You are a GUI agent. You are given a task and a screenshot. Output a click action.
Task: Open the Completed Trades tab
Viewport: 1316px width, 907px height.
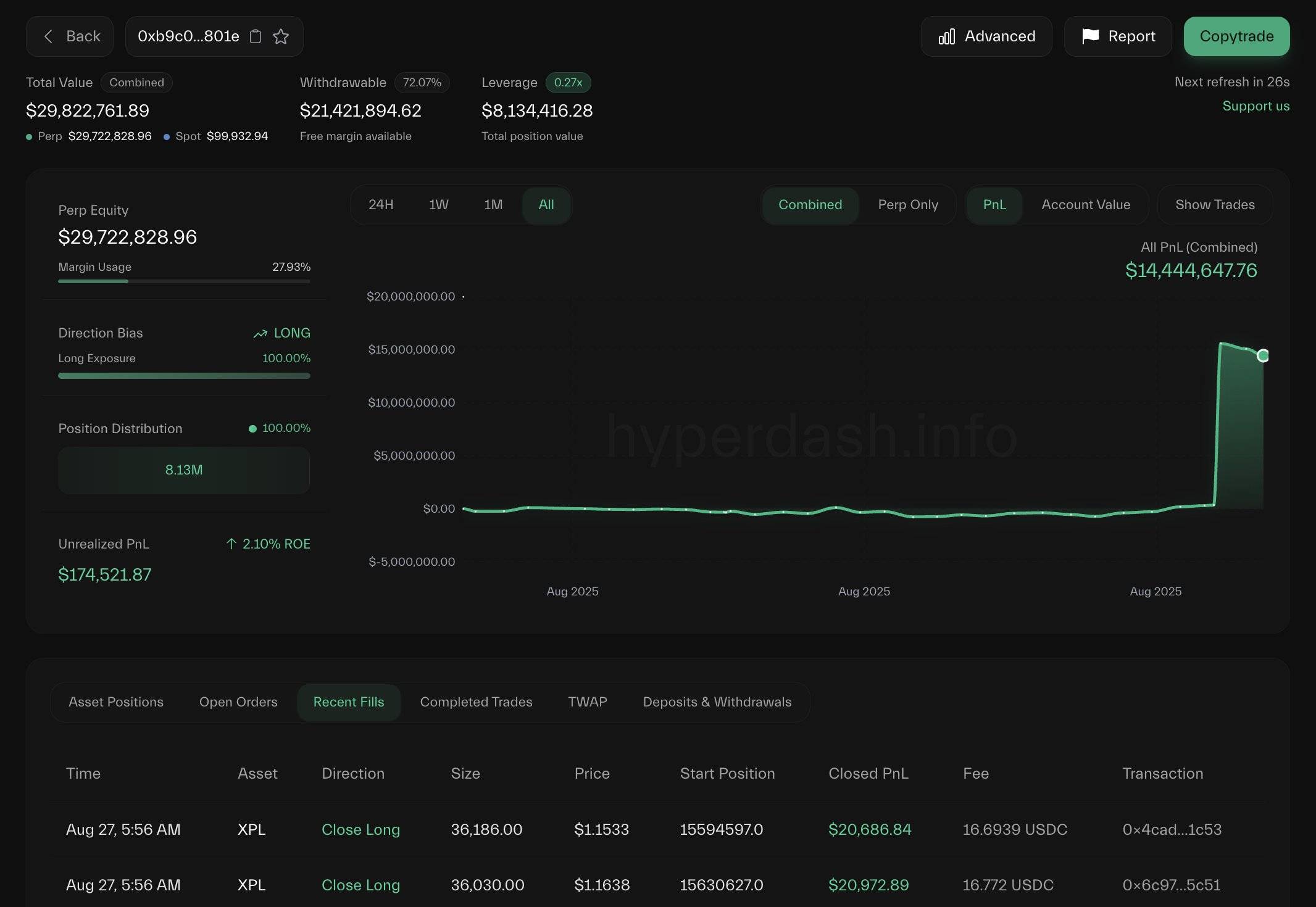[476, 702]
